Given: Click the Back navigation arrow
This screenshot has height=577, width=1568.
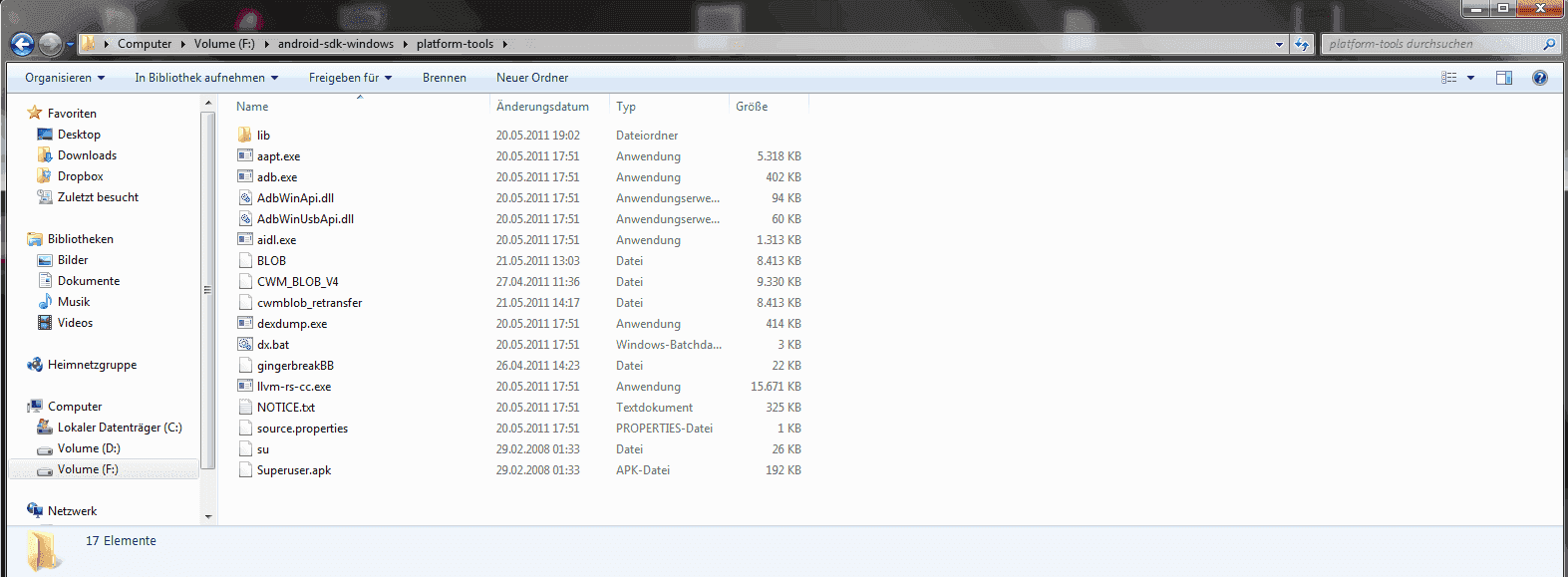Looking at the screenshot, I should click(x=22, y=44).
